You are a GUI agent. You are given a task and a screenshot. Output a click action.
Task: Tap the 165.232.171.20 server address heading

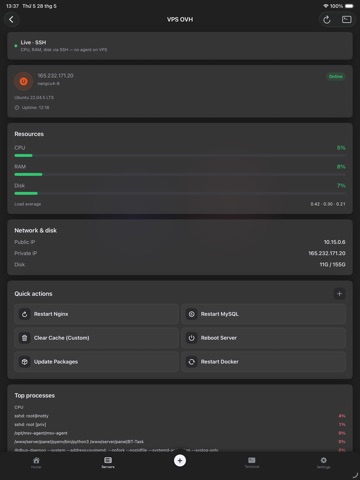point(55,76)
